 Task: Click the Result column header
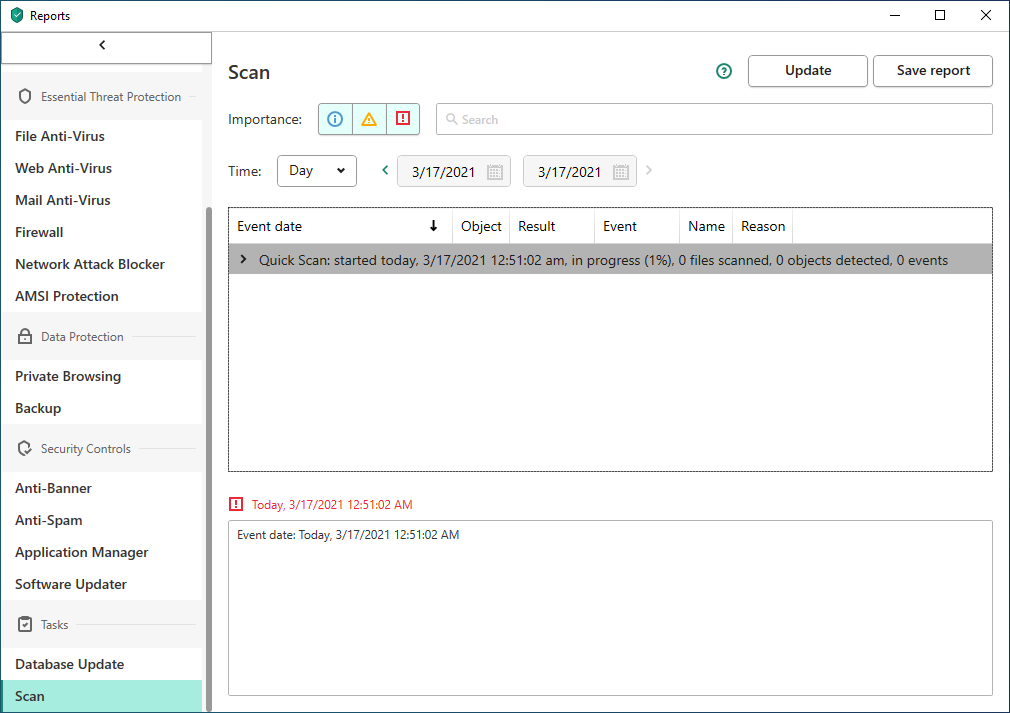point(537,226)
